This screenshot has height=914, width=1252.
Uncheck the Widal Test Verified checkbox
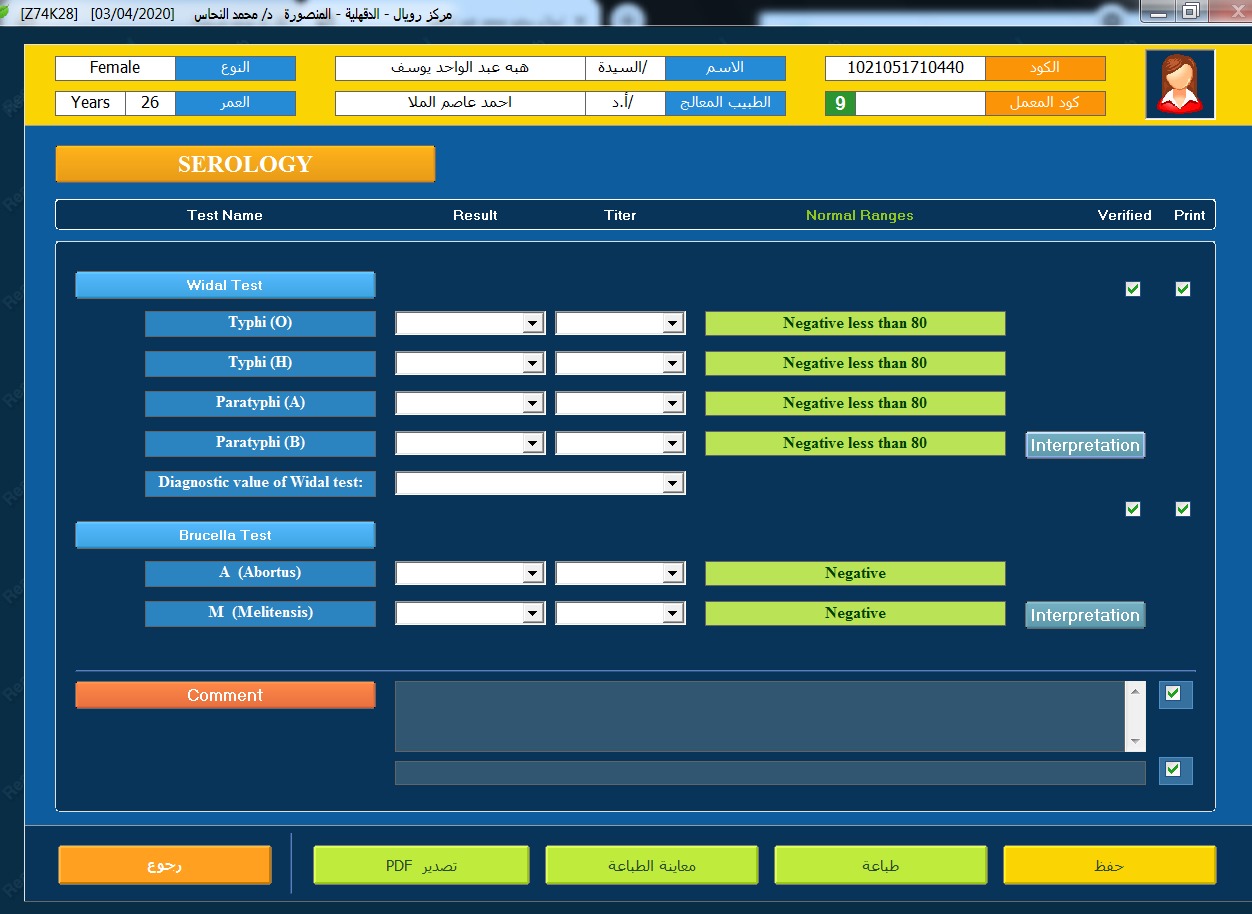[x=1133, y=289]
